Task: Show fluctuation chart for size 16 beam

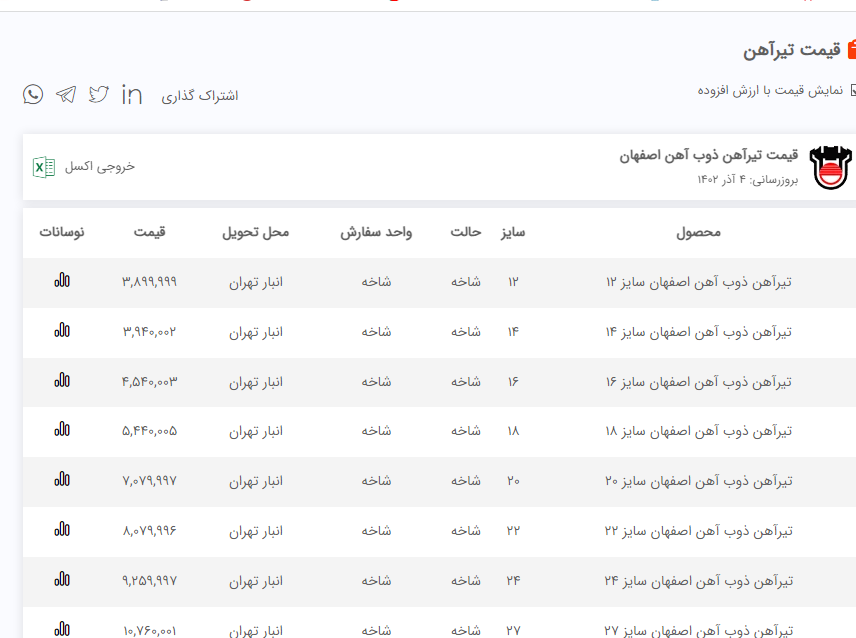Action: pos(62,380)
